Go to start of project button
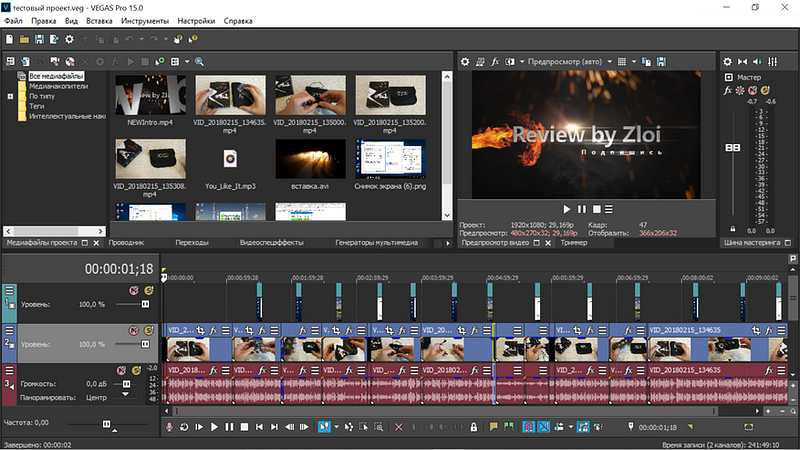Screen dimensions: 800x450 point(259,427)
